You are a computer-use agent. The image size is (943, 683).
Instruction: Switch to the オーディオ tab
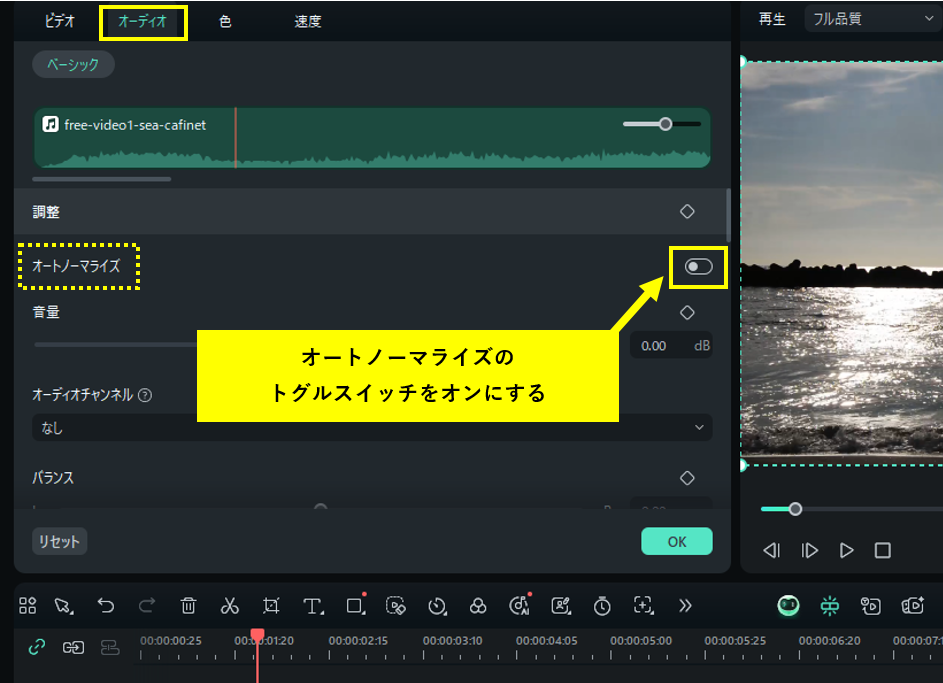point(143,20)
